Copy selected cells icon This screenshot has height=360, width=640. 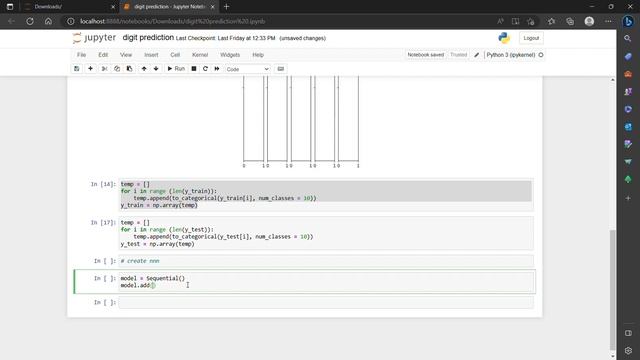[x=117, y=69]
